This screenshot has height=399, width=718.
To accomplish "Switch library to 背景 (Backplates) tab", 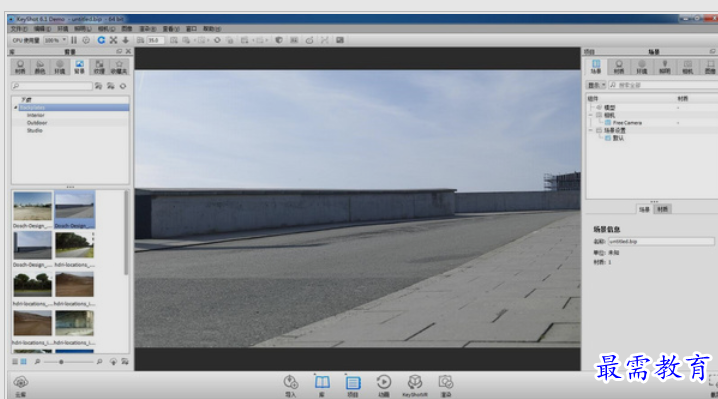I will tap(79, 67).
